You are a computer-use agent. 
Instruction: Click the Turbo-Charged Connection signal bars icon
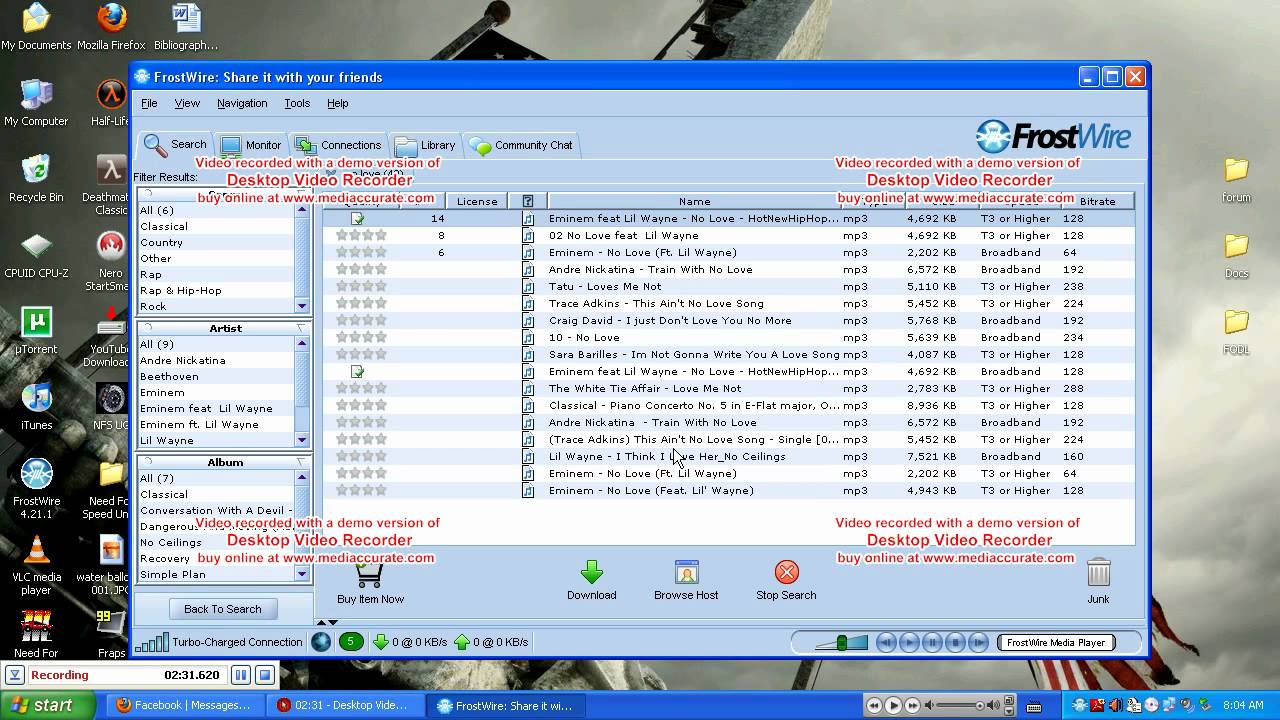point(152,643)
